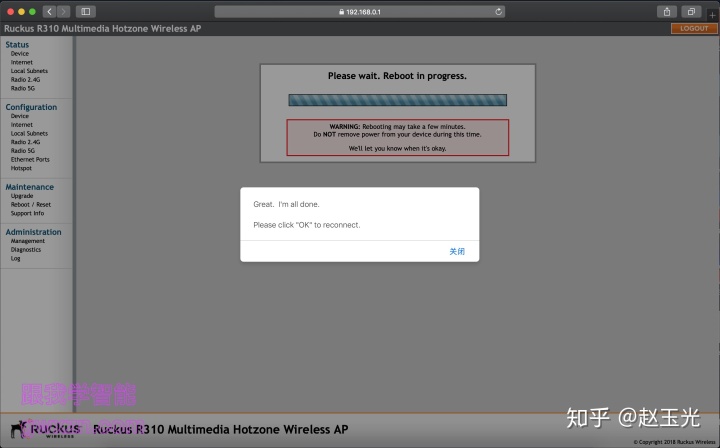Open Status Device page
The image size is (720, 448).
pos(20,54)
